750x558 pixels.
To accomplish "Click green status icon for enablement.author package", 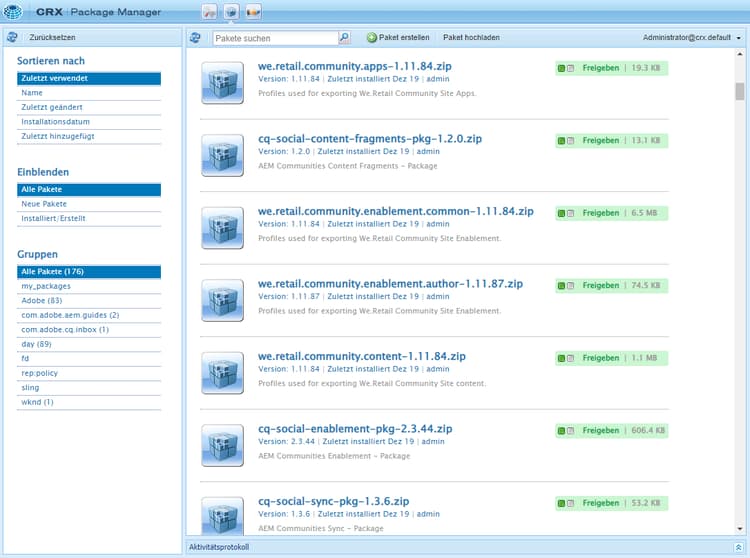I will point(562,286).
